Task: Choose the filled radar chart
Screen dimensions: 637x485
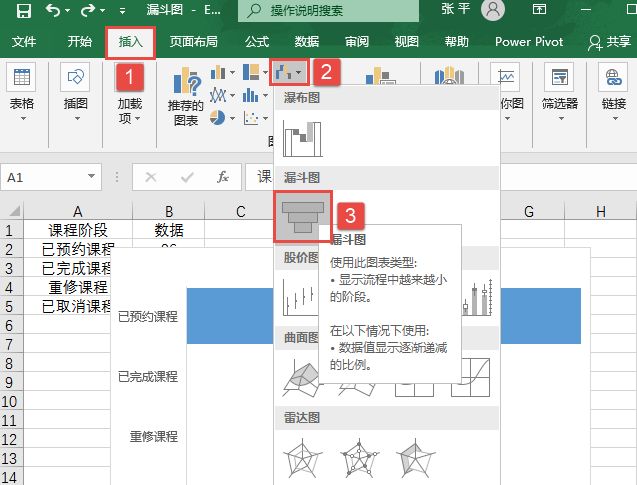Action: pos(415,460)
